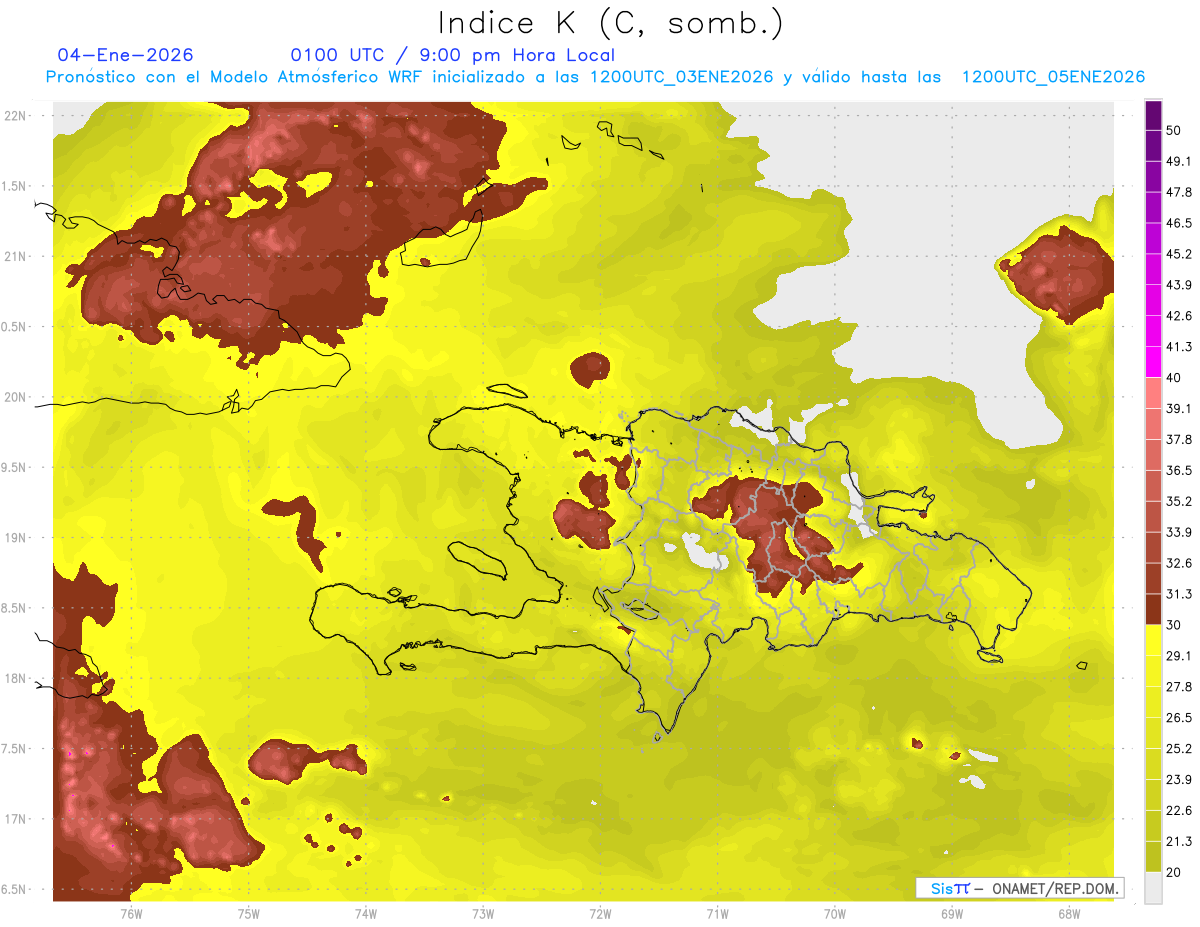Image resolution: width=1200 pixels, height=927 pixels.
Task: Click the "21.3" legend value
Action: [1180, 842]
